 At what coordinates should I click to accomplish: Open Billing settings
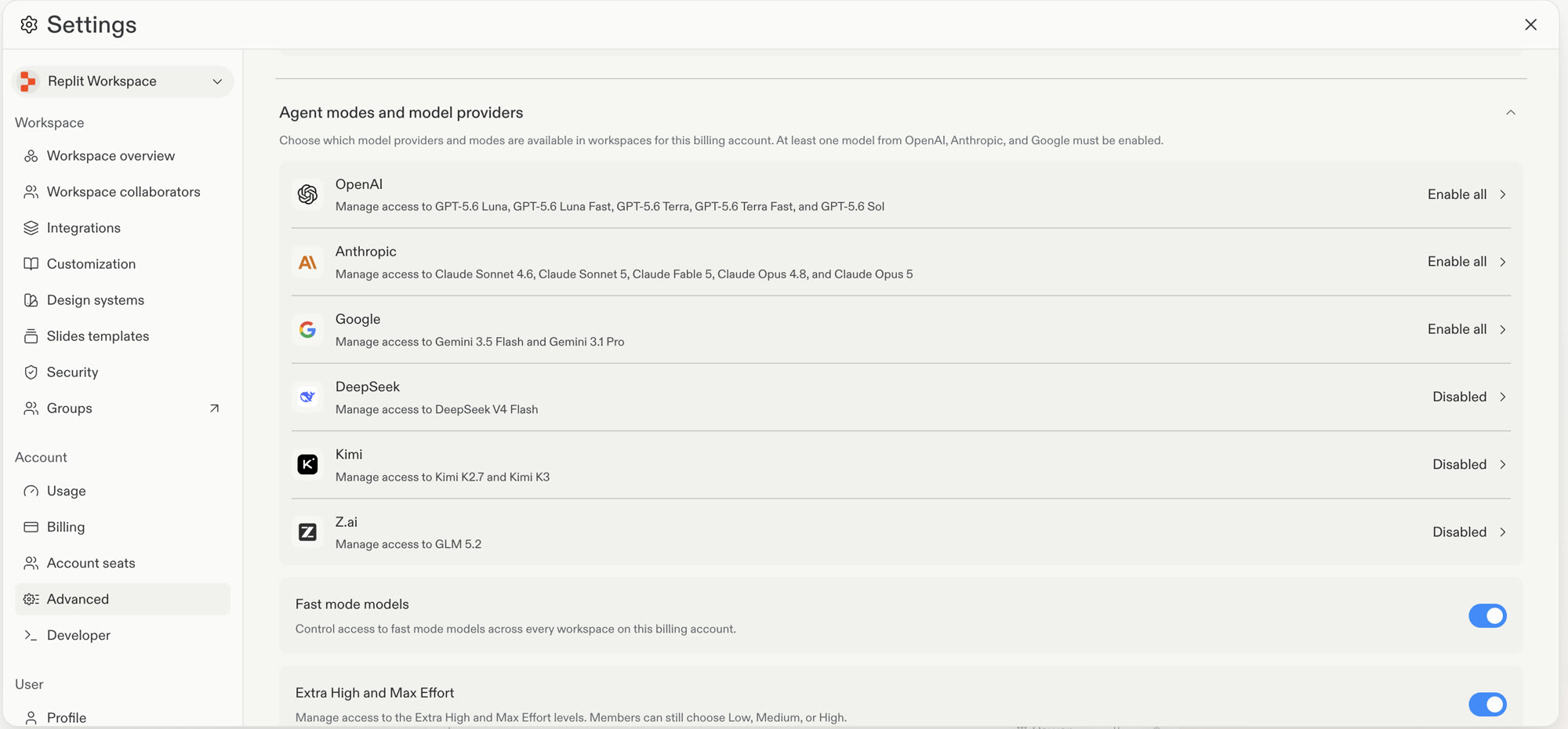click(x=122, y=528)
